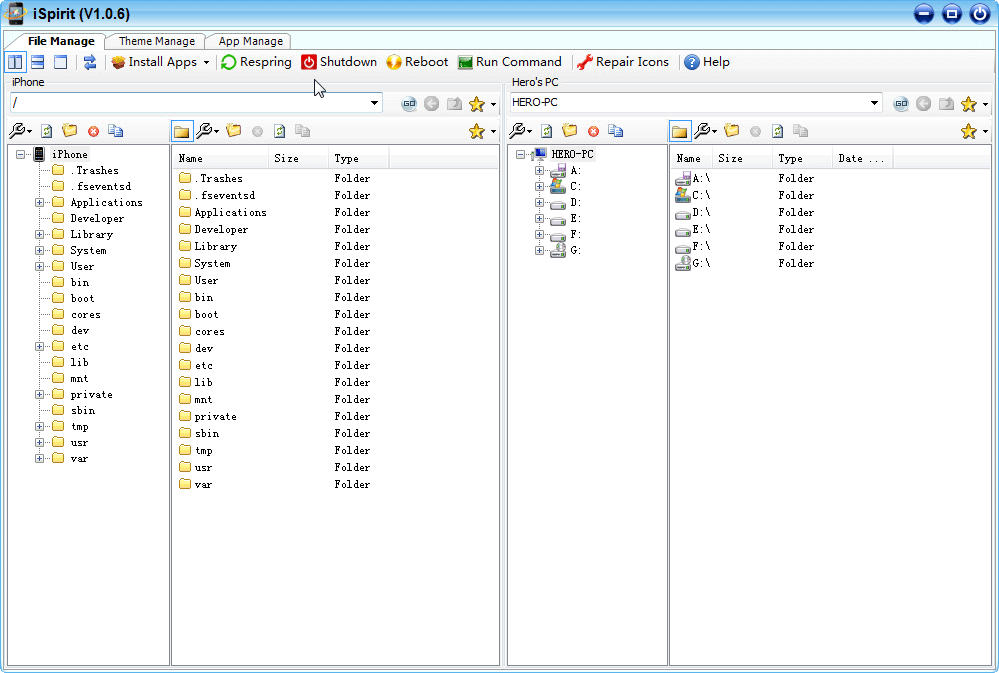Go up one folder on iPhone pane
The image size is (999, 673).
454,104
